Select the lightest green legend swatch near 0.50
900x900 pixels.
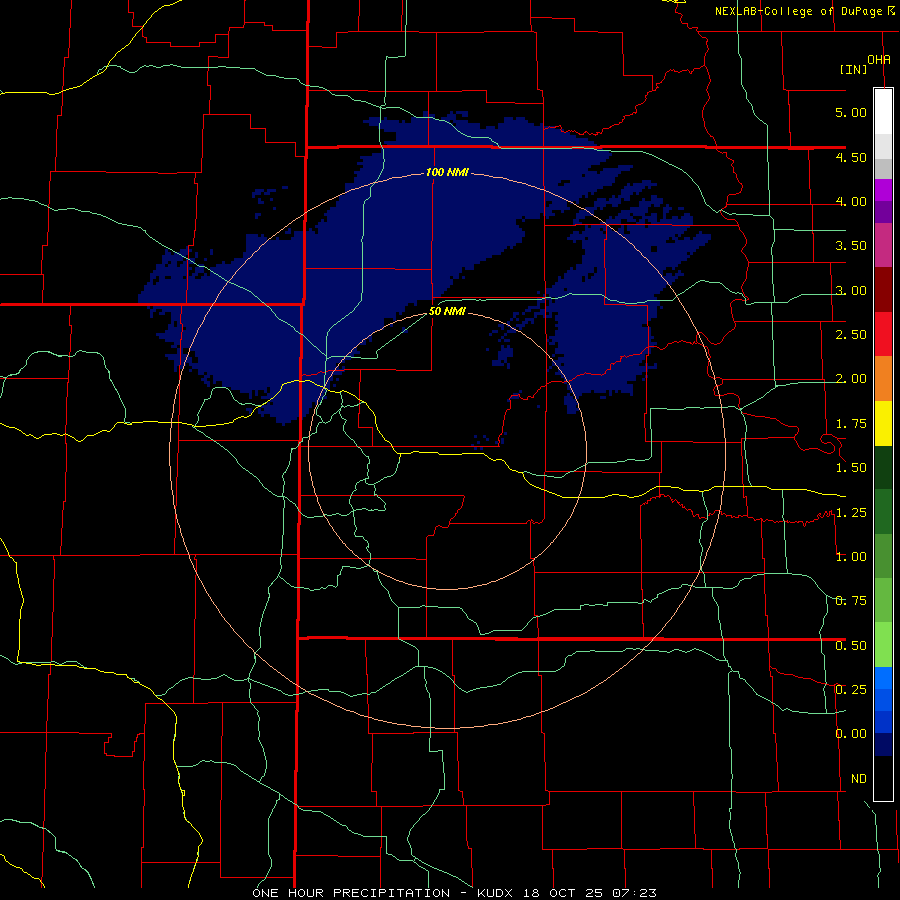(x=883, y=645)
